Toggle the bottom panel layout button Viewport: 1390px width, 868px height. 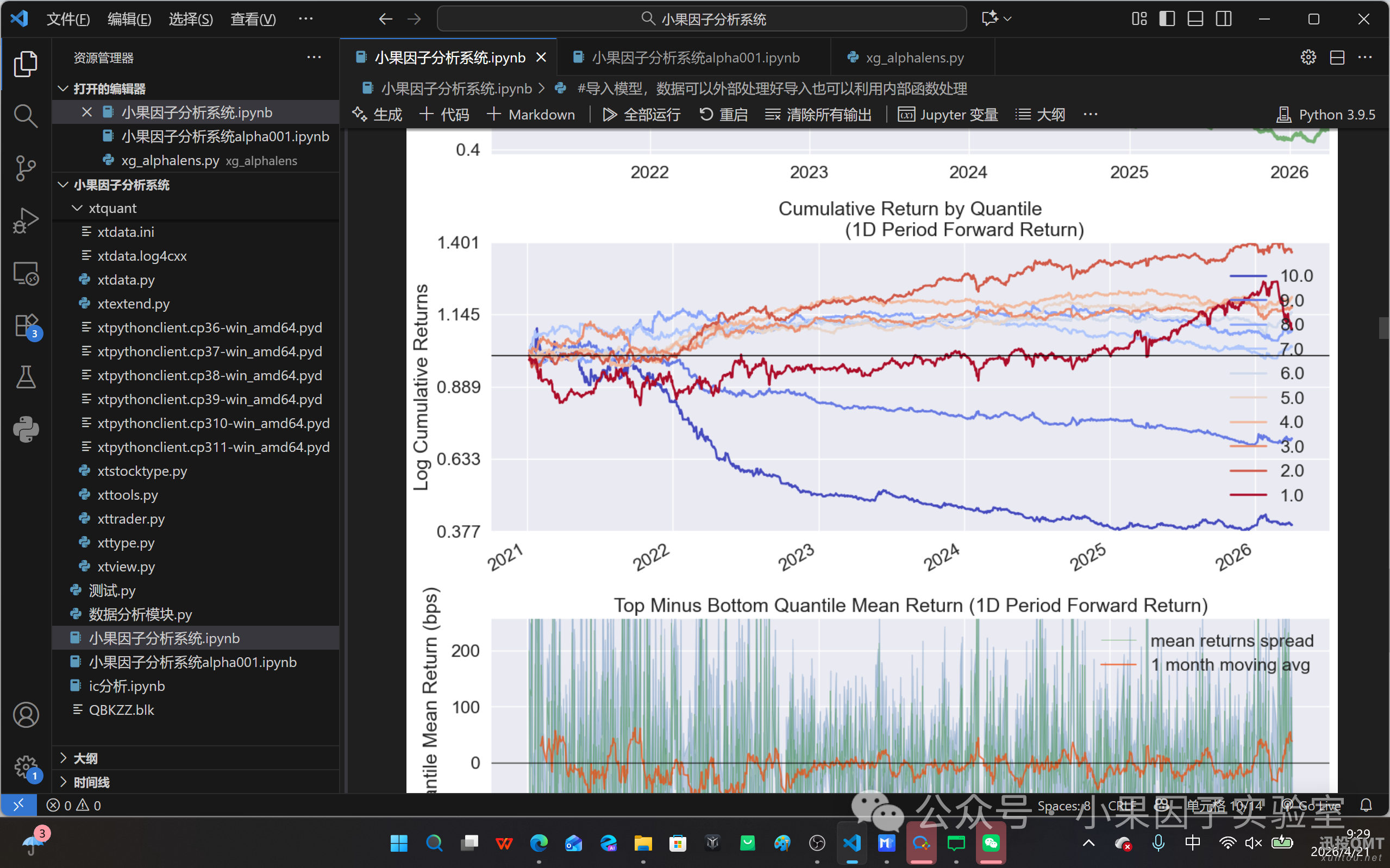[1195, 19]
